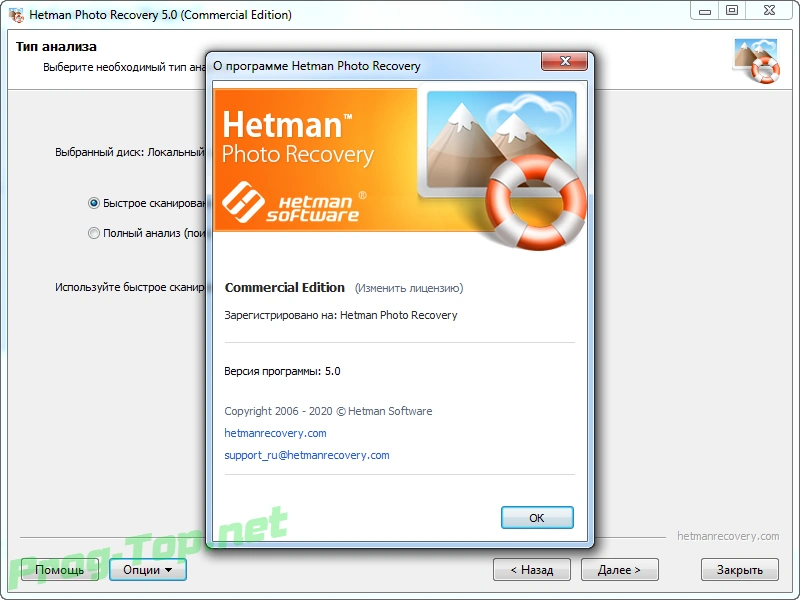Expand the Опции dropdown button
This screenshot has width=800, height=600.
147,569
